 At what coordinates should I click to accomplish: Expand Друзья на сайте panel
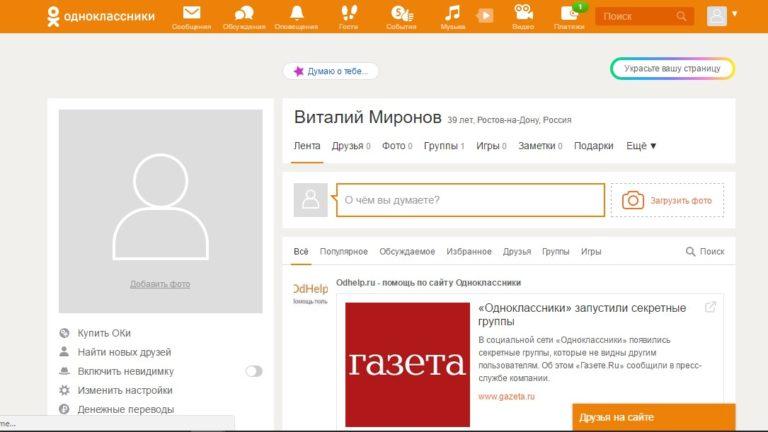(x=653, y=417)
